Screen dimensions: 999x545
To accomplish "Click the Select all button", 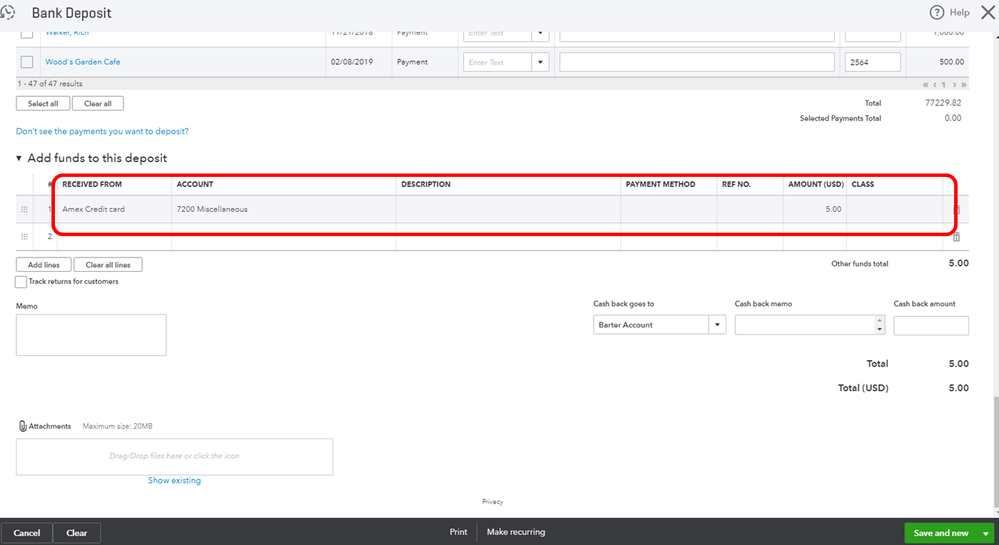I will (x=43, y=103).
